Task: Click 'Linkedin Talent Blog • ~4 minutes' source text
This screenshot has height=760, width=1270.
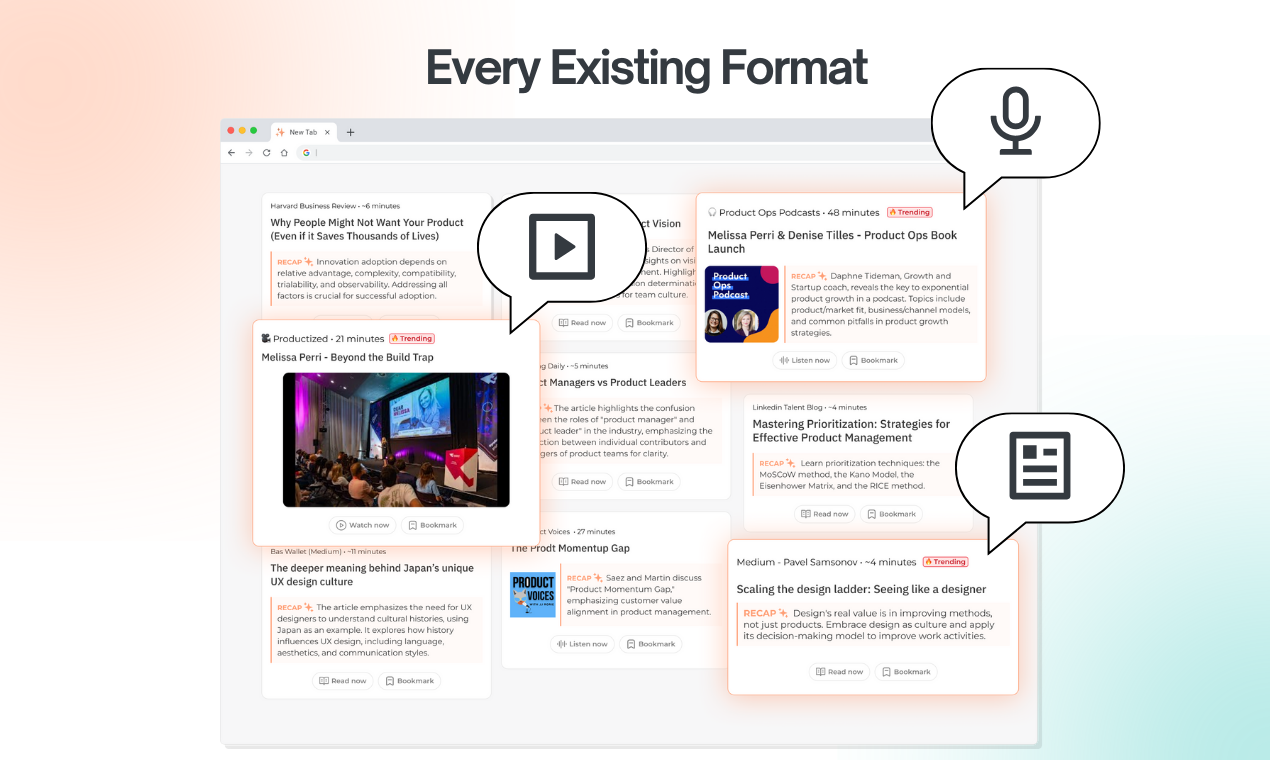Action: tap(809, 407)
